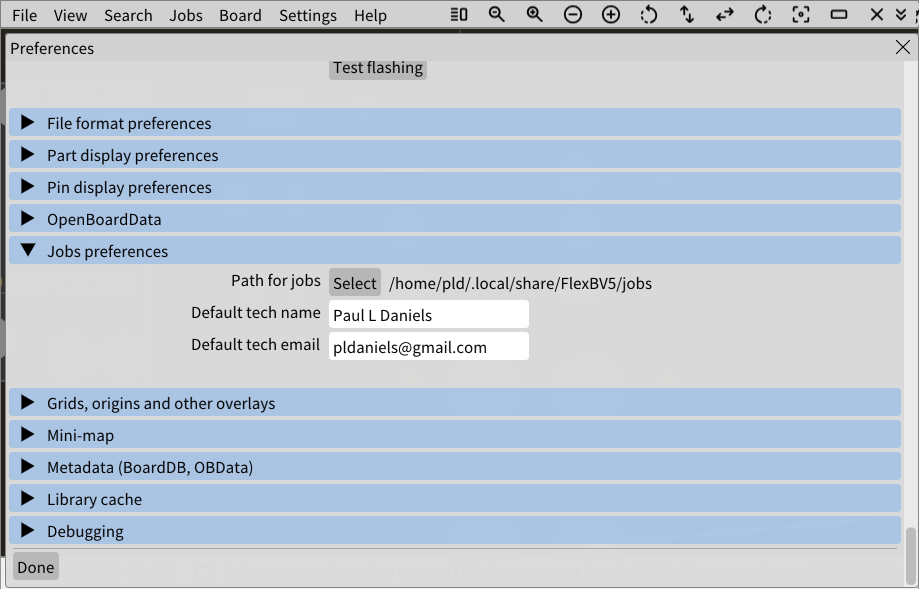
Task: Click Select to choose the jobs path
Action: click(x=355, y=283)
